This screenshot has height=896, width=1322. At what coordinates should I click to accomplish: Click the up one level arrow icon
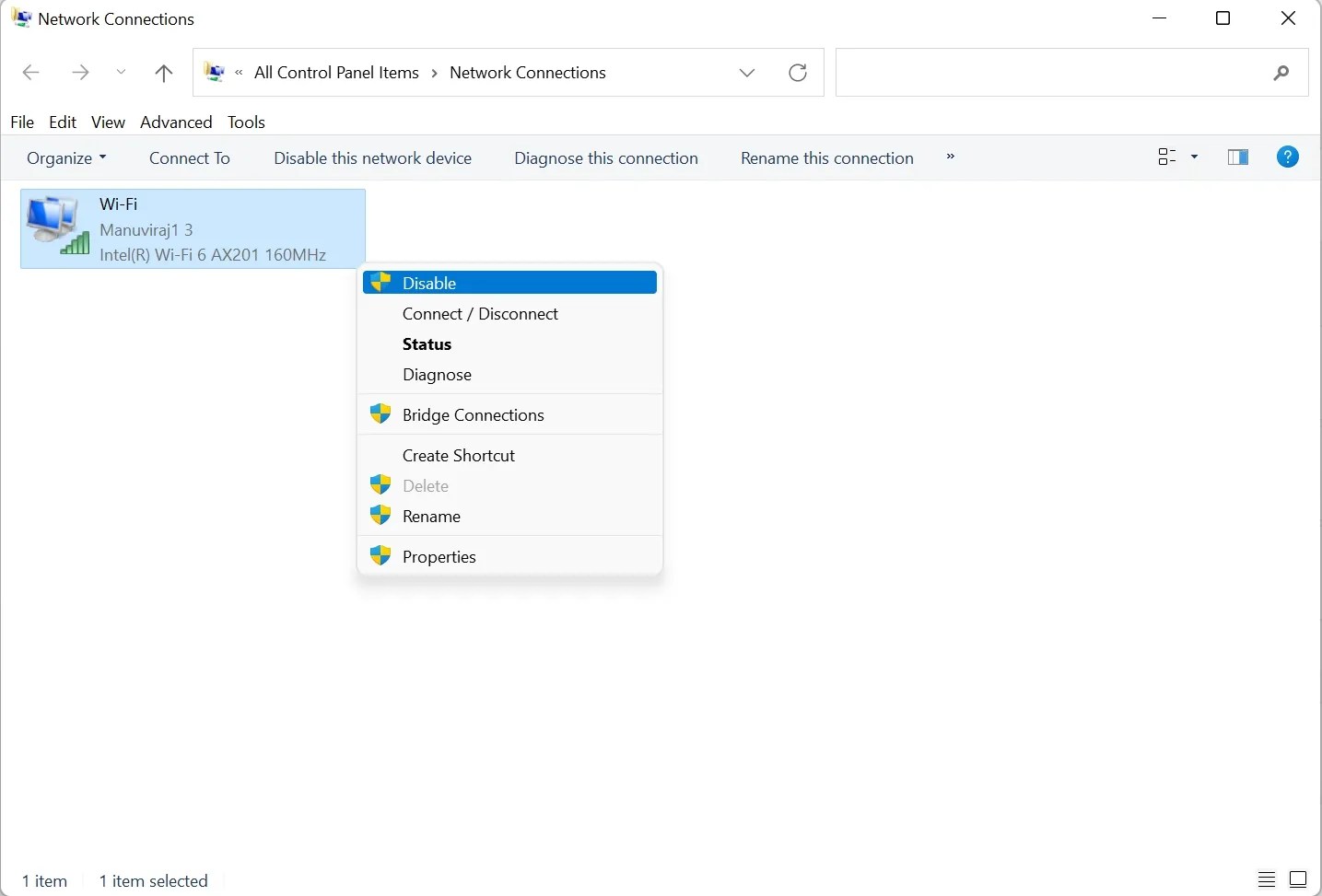click(163, 72)
